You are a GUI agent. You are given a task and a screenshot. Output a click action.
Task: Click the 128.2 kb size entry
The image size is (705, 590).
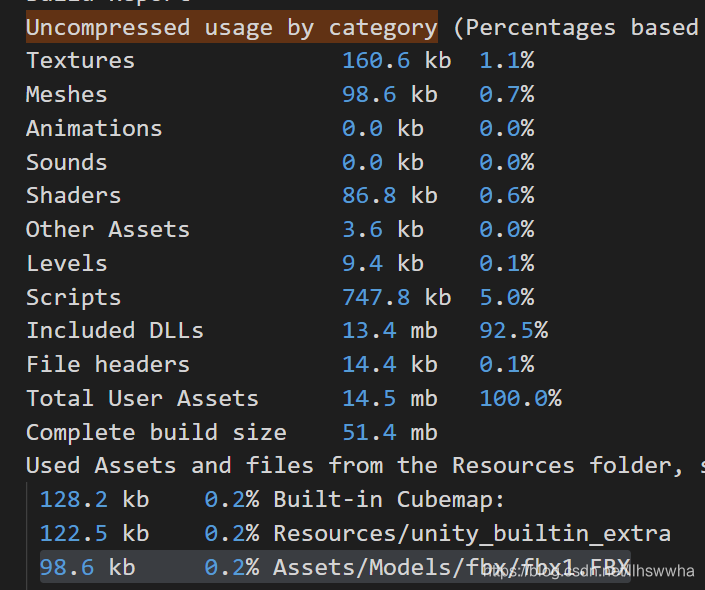point(94,499)
